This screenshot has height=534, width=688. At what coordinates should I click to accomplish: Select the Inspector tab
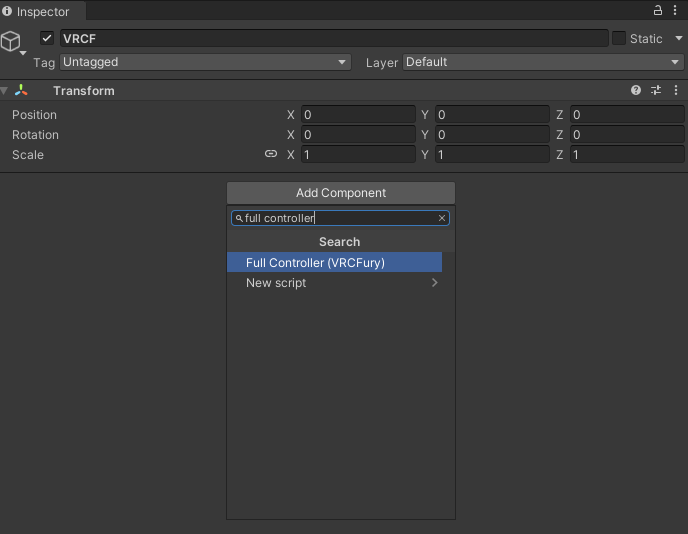[43, 11]
